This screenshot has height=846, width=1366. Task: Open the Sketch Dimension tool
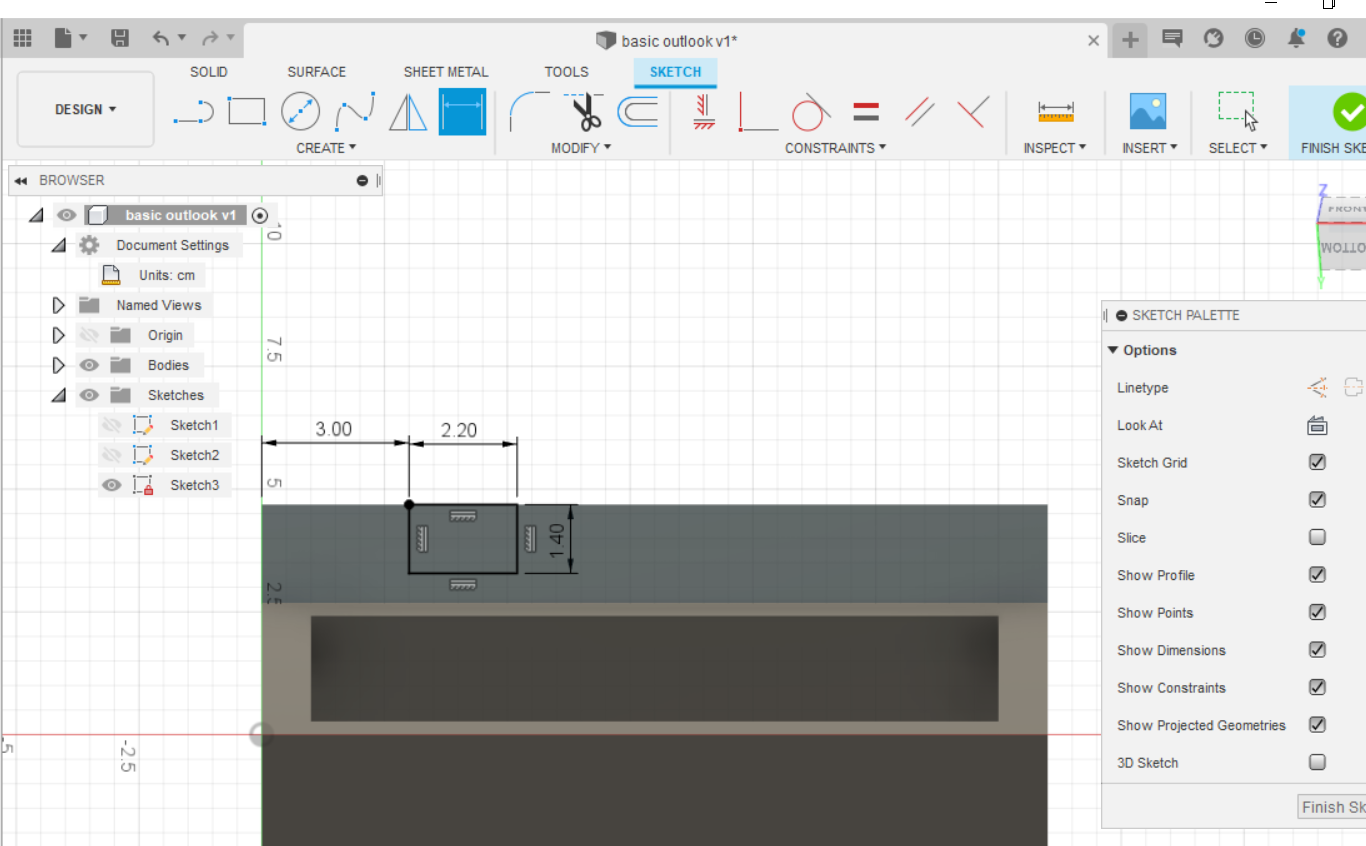point(463,112)
